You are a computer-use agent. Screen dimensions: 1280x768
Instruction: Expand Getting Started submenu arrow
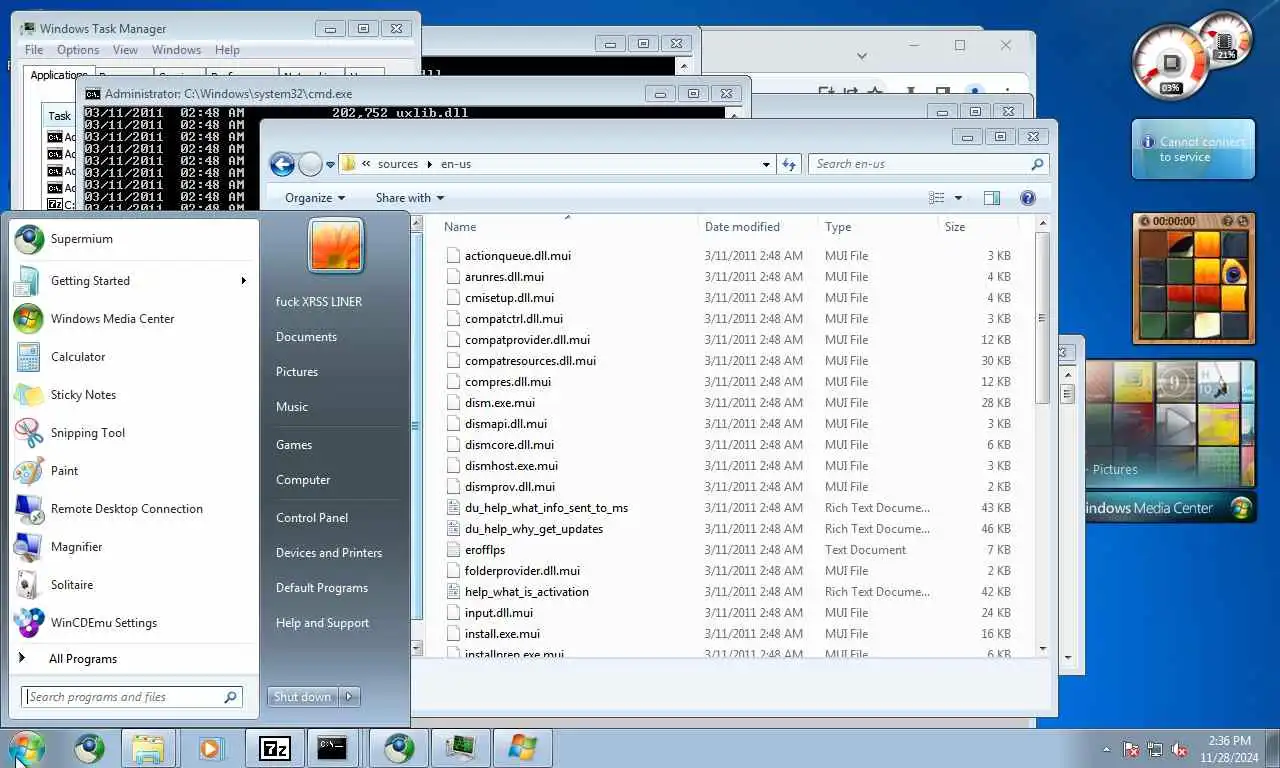pos(243,281)
